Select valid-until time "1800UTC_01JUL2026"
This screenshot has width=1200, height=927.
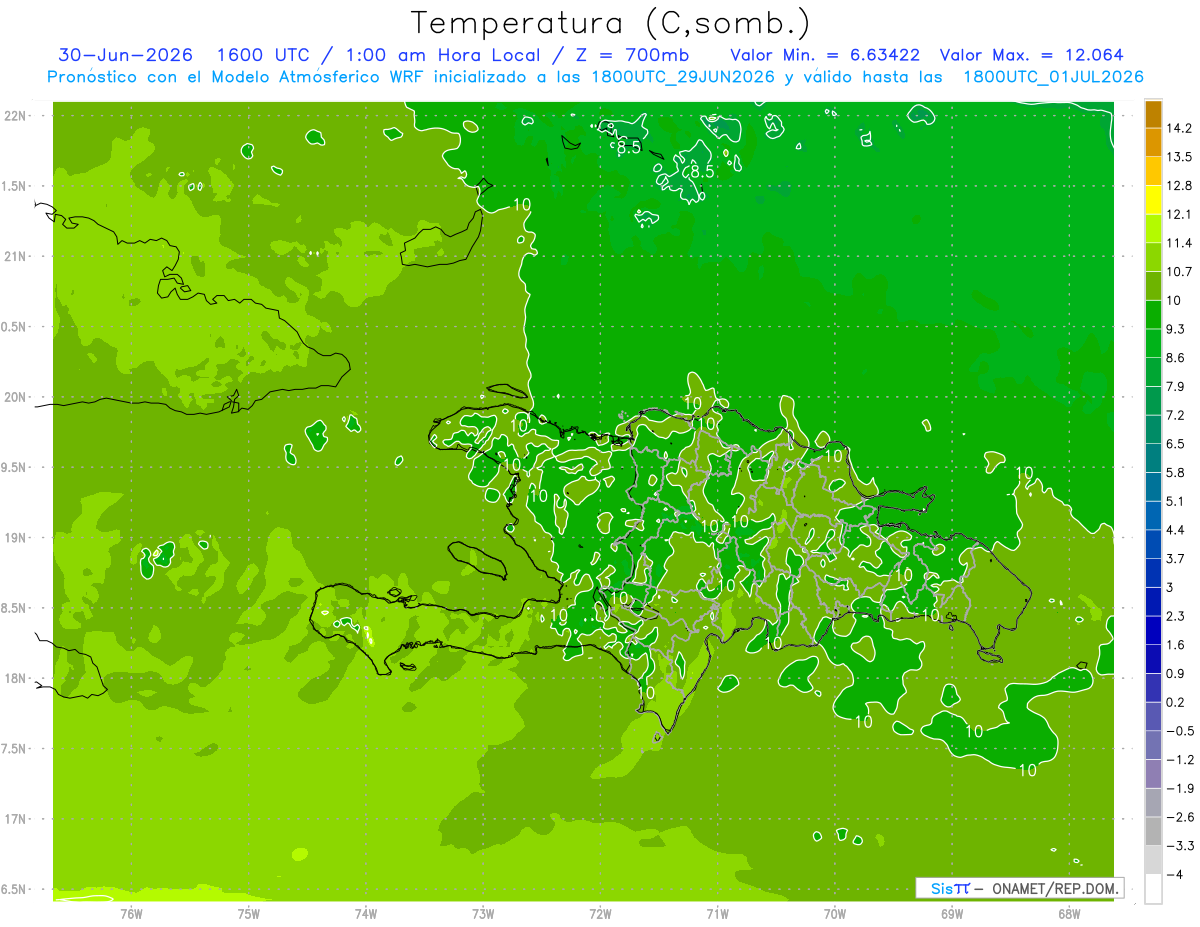[1054, 77]
